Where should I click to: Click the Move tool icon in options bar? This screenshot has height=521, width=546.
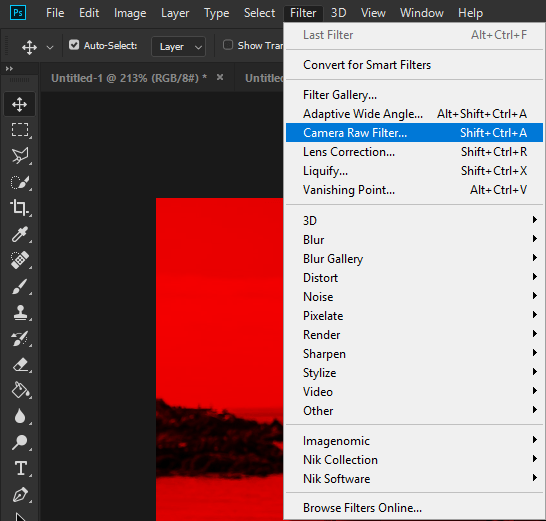[x=29, y=47]
